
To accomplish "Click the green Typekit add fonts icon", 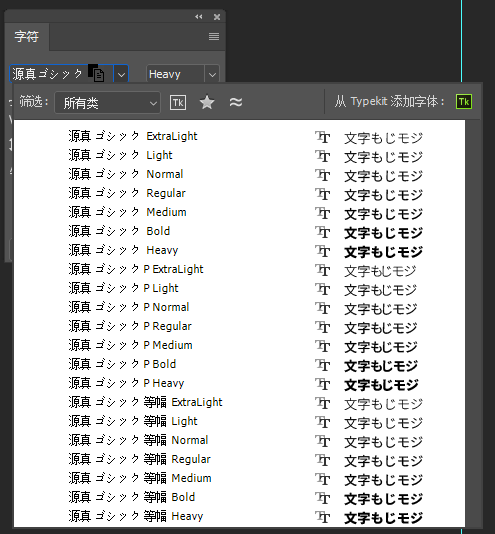I will tap(464, 101).
